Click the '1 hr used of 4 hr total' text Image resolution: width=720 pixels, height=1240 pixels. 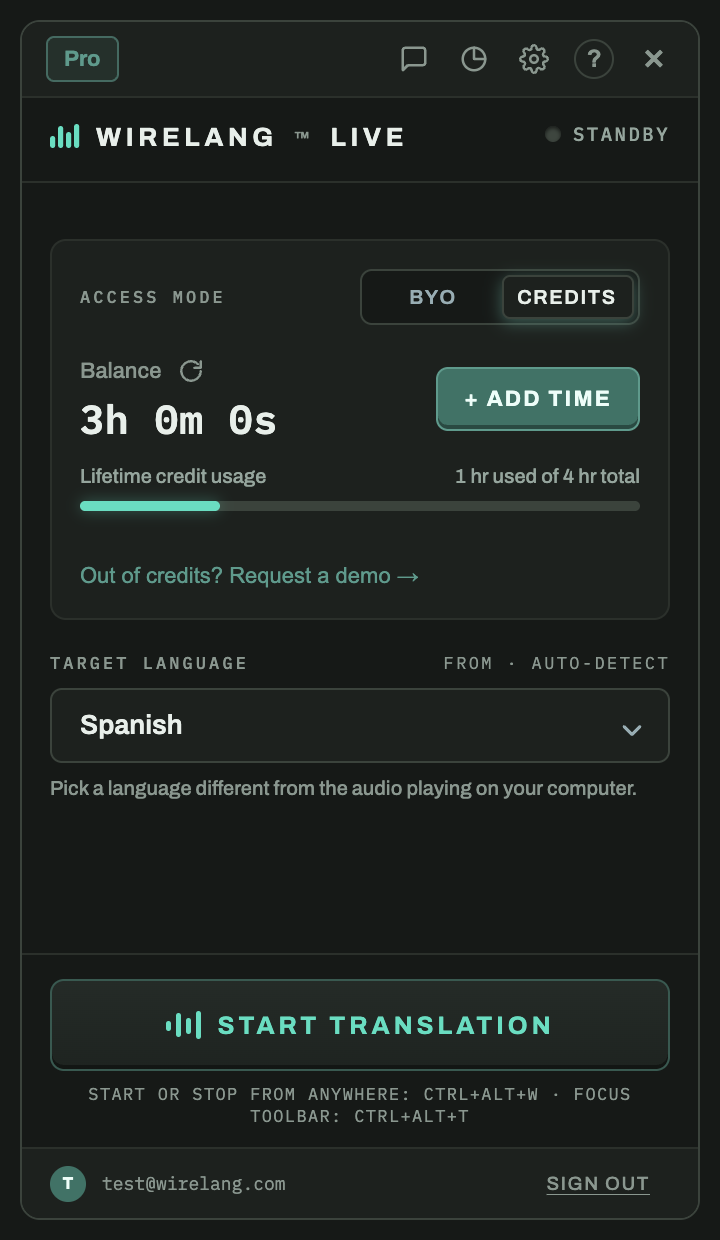pyautogui.click(x=547, y=476)
